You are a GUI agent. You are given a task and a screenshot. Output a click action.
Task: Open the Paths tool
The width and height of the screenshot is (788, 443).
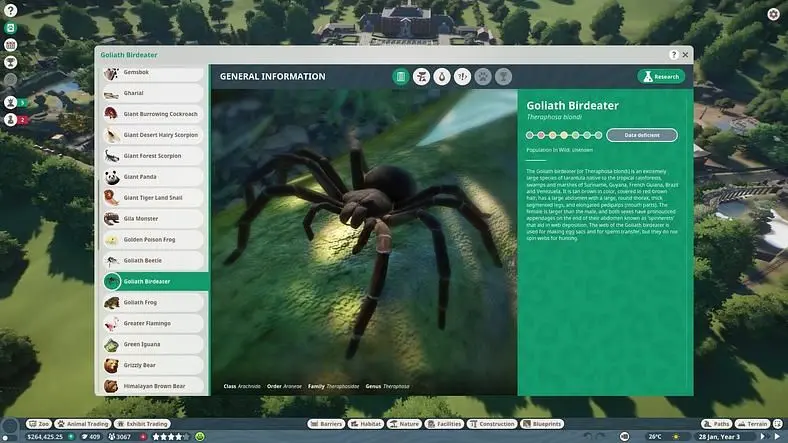point(716,424)
